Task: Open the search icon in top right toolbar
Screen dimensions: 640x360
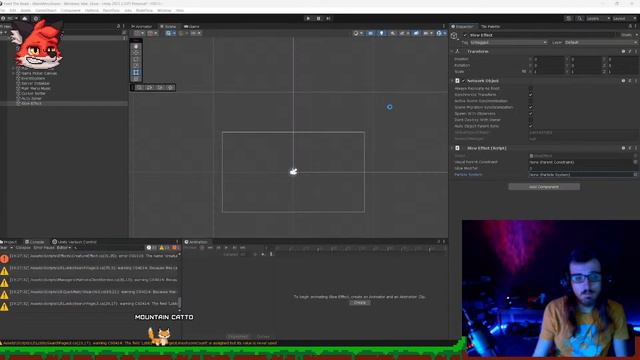Action: pos(580,18)
